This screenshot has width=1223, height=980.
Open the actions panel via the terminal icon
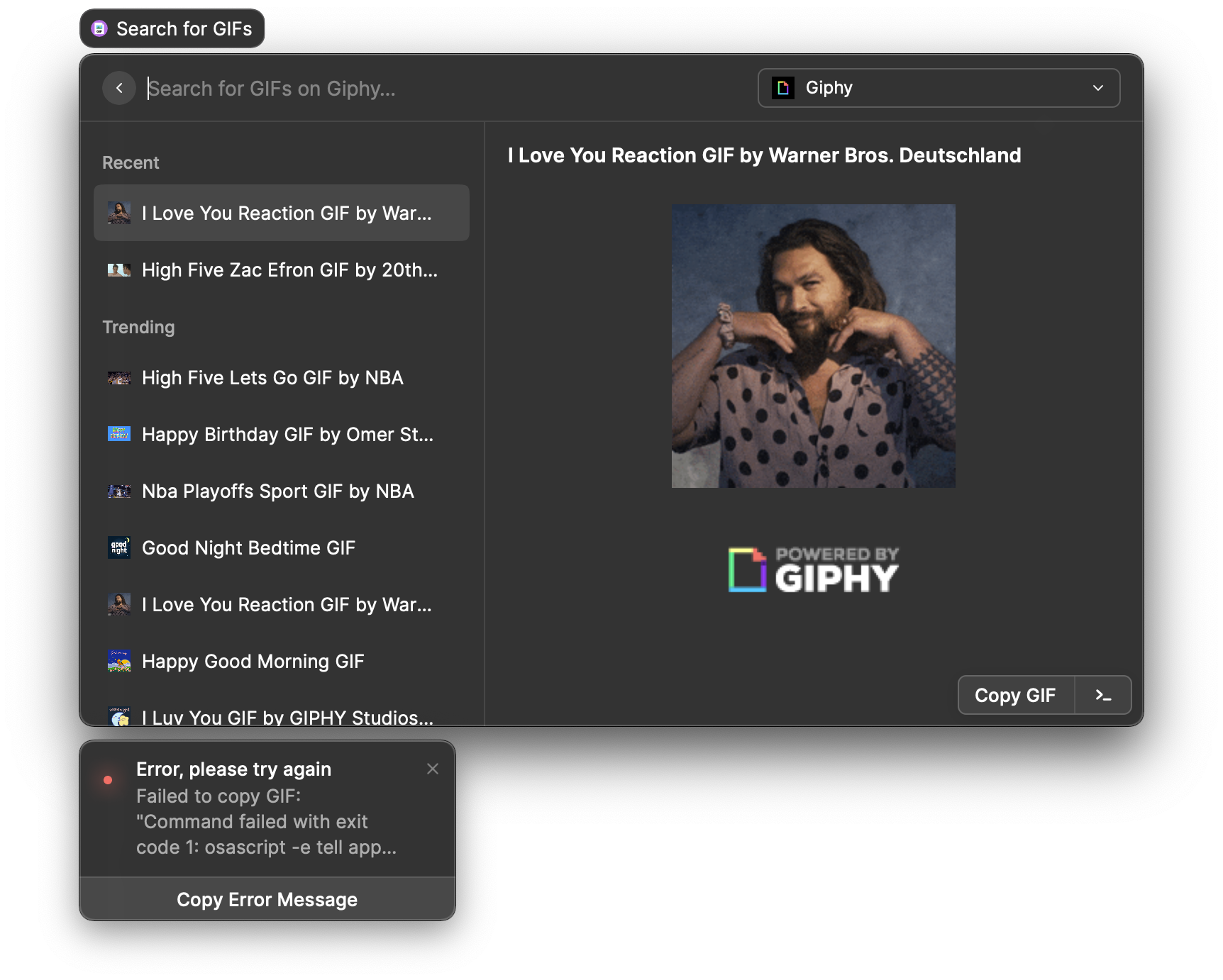[1104, 695]
